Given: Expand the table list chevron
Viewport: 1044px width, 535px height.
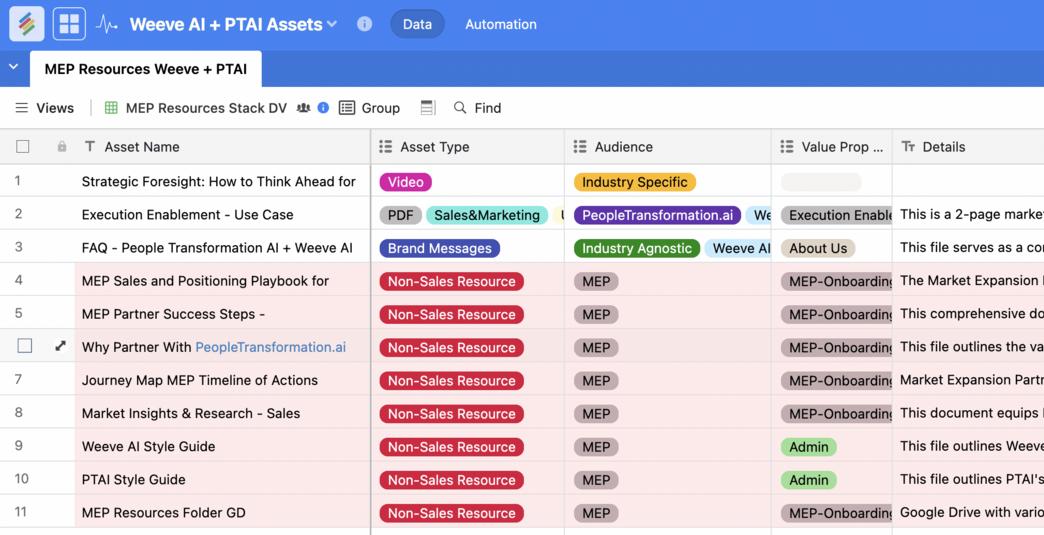Looking at the screenshot, I should click(x=14, y=67).
